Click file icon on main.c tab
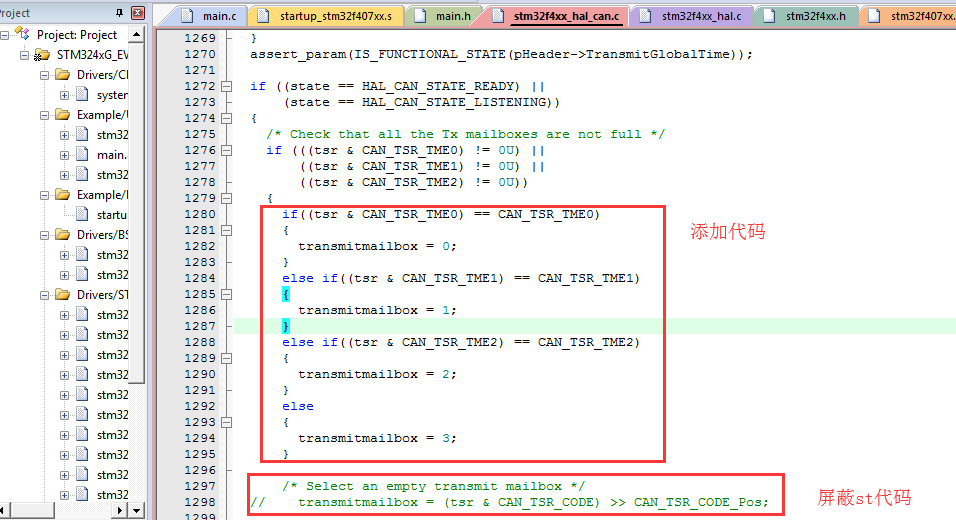 [x=187, y=16]
